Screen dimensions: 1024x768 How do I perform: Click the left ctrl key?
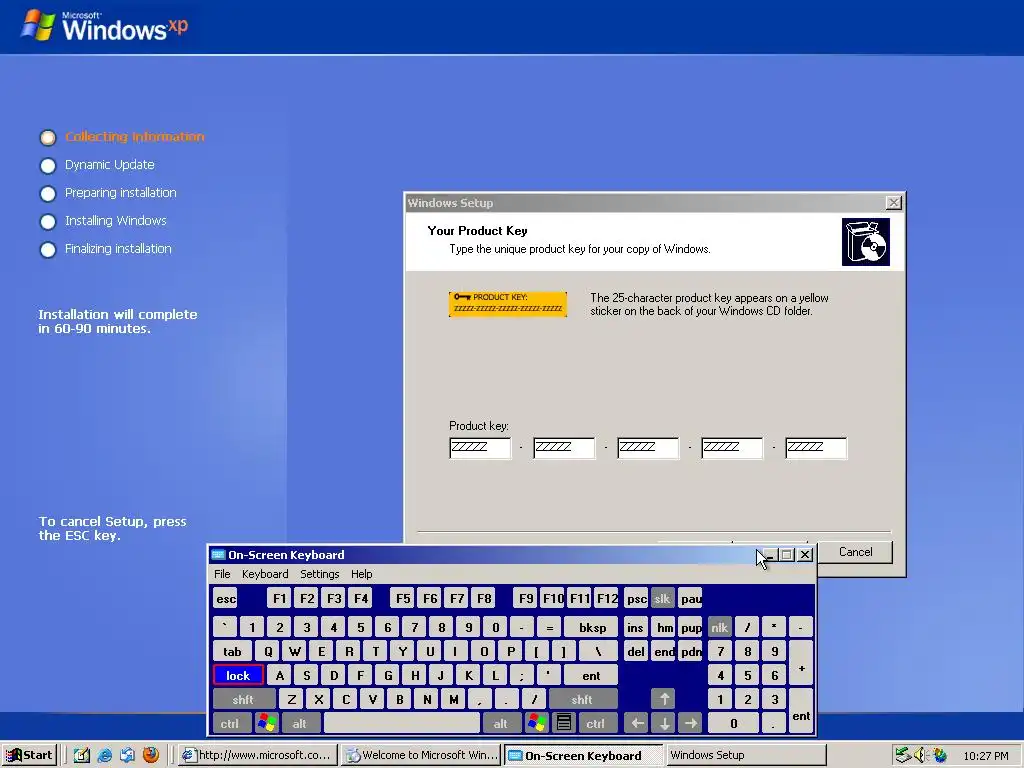[230, 724]
